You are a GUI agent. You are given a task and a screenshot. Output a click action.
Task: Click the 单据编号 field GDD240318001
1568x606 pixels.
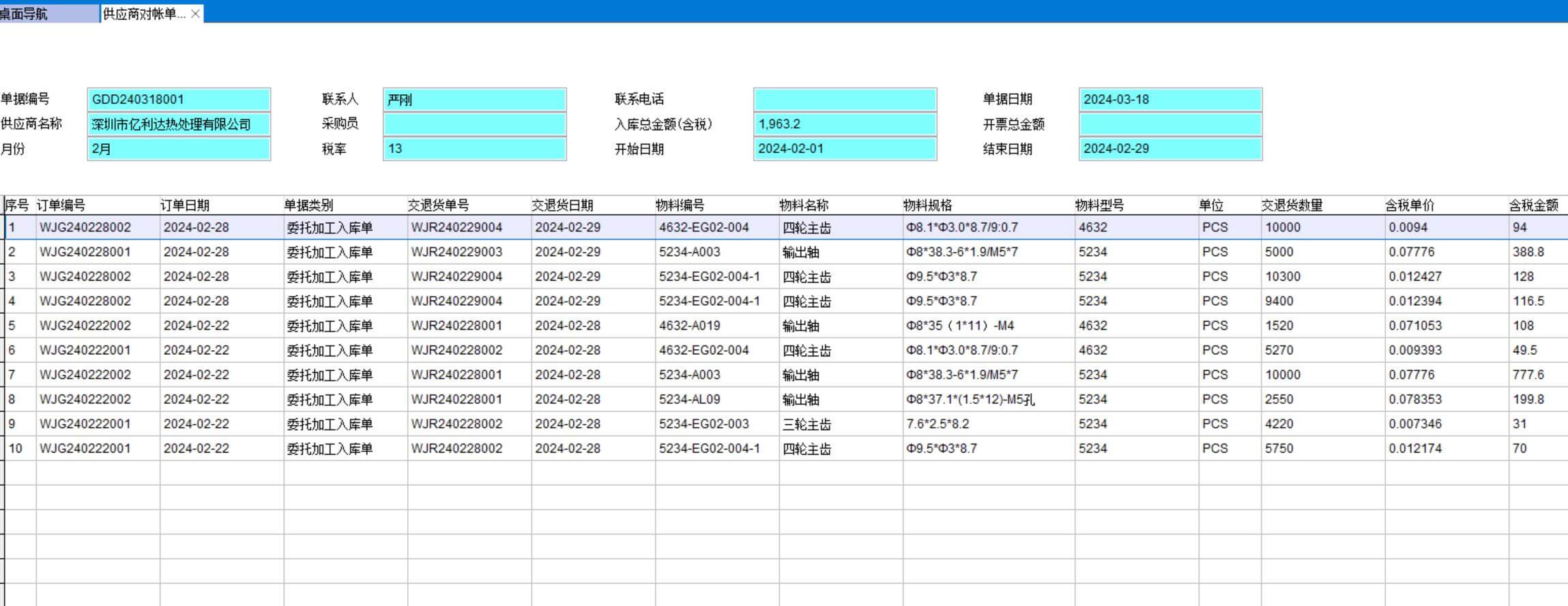tap(179, 100)
